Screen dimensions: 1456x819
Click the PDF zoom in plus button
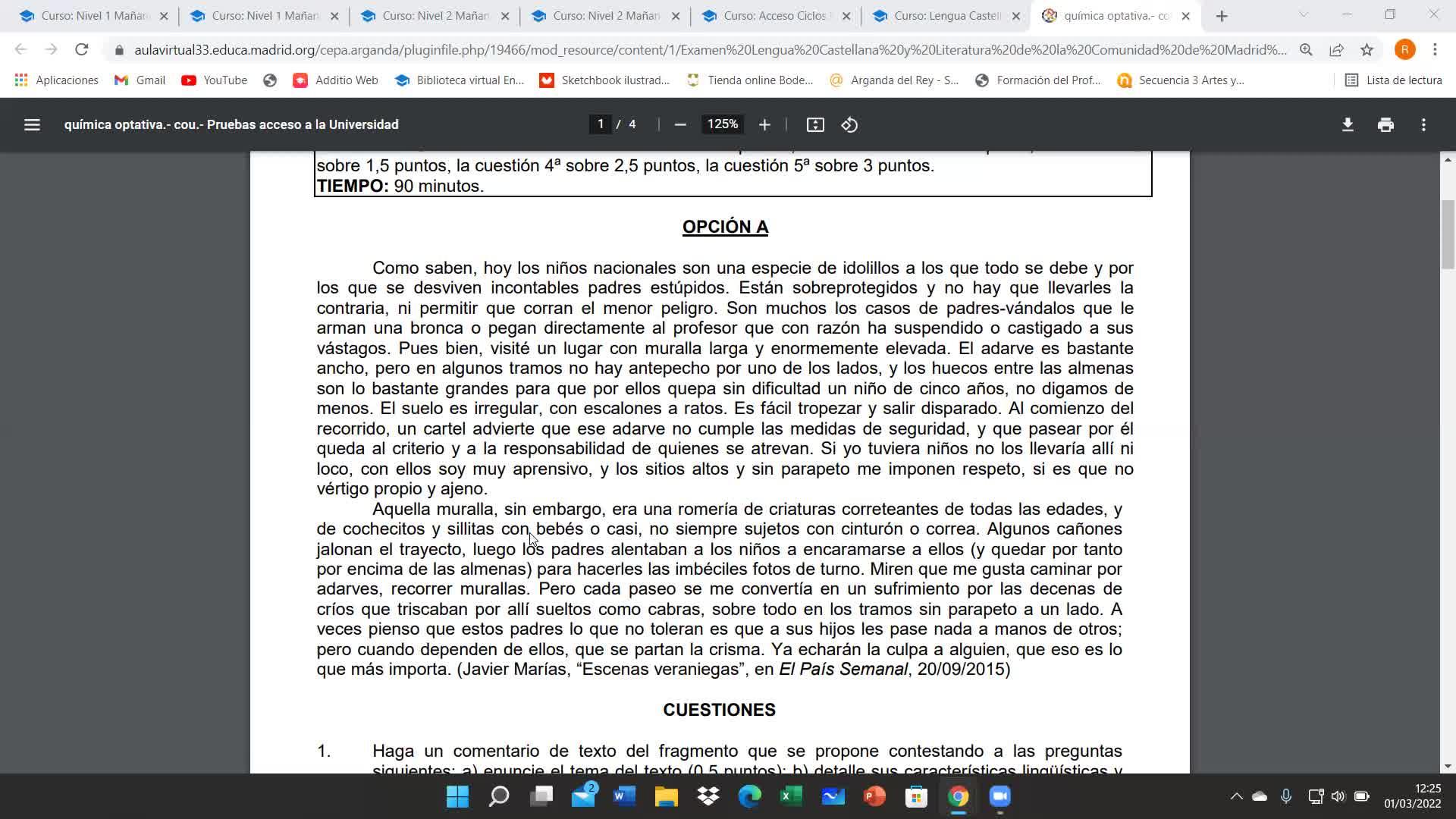(x=764, y=124)
